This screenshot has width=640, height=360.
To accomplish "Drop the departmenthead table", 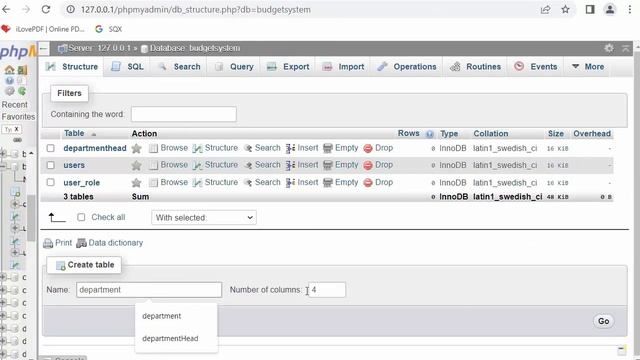I will click(x=378, y=148).
